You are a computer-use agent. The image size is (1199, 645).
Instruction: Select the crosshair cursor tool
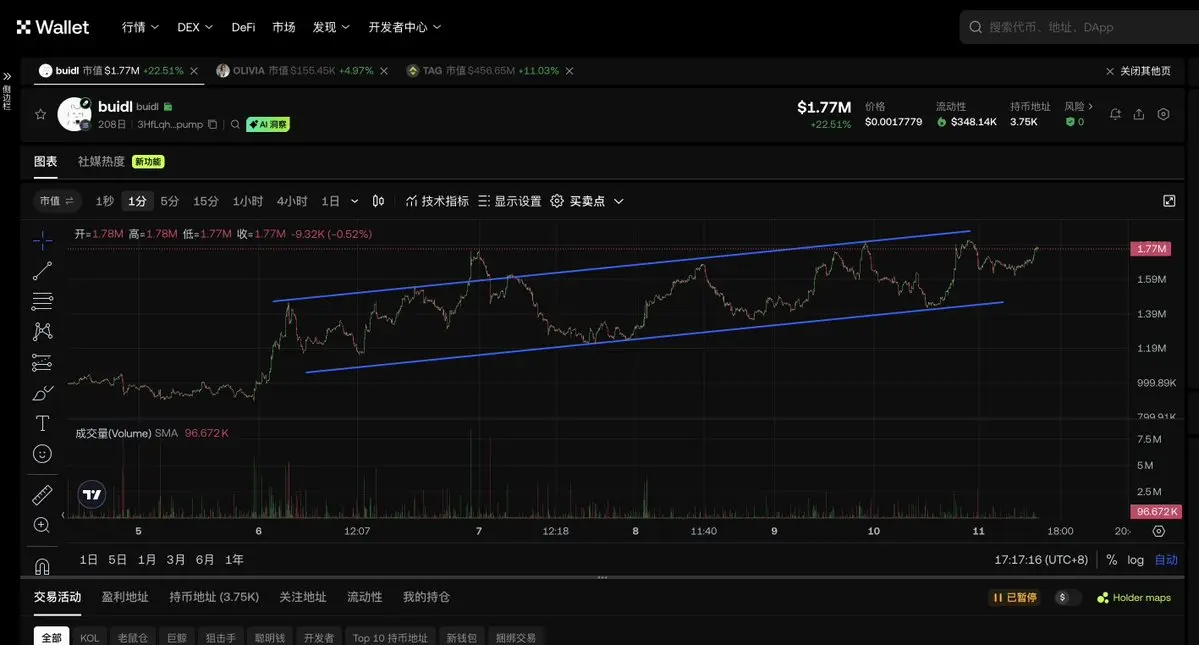42,241
